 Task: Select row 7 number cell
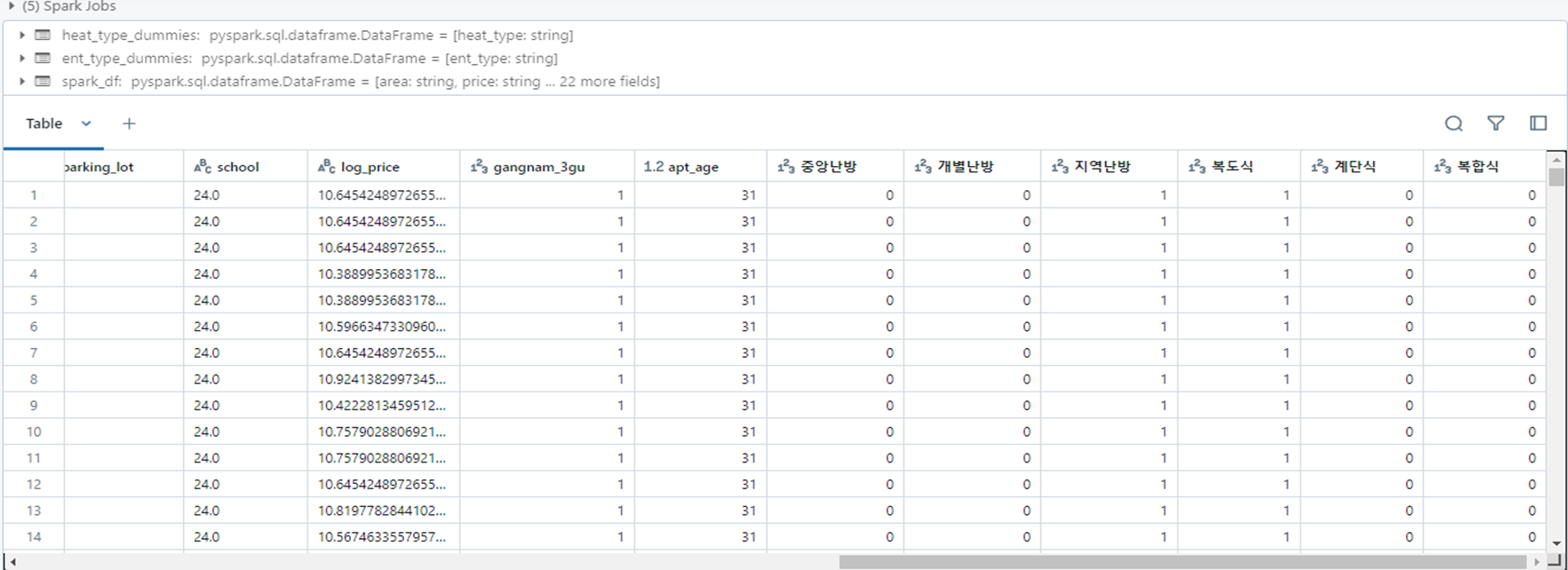click(34, 352)
